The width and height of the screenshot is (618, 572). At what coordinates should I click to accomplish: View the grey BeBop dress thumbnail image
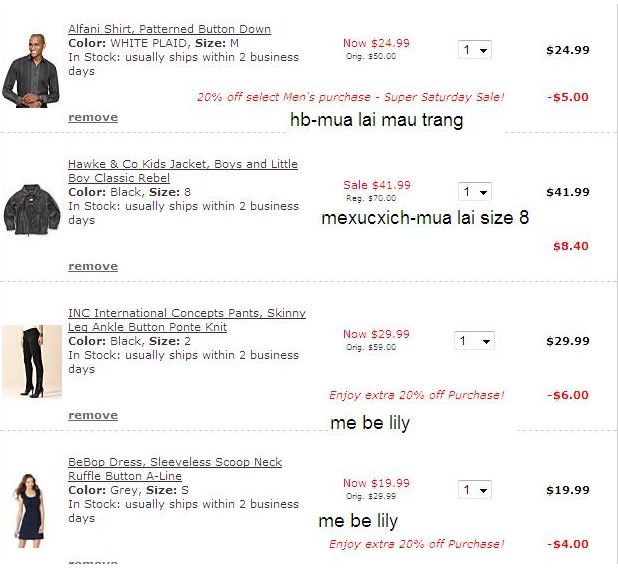pos(30,511)
